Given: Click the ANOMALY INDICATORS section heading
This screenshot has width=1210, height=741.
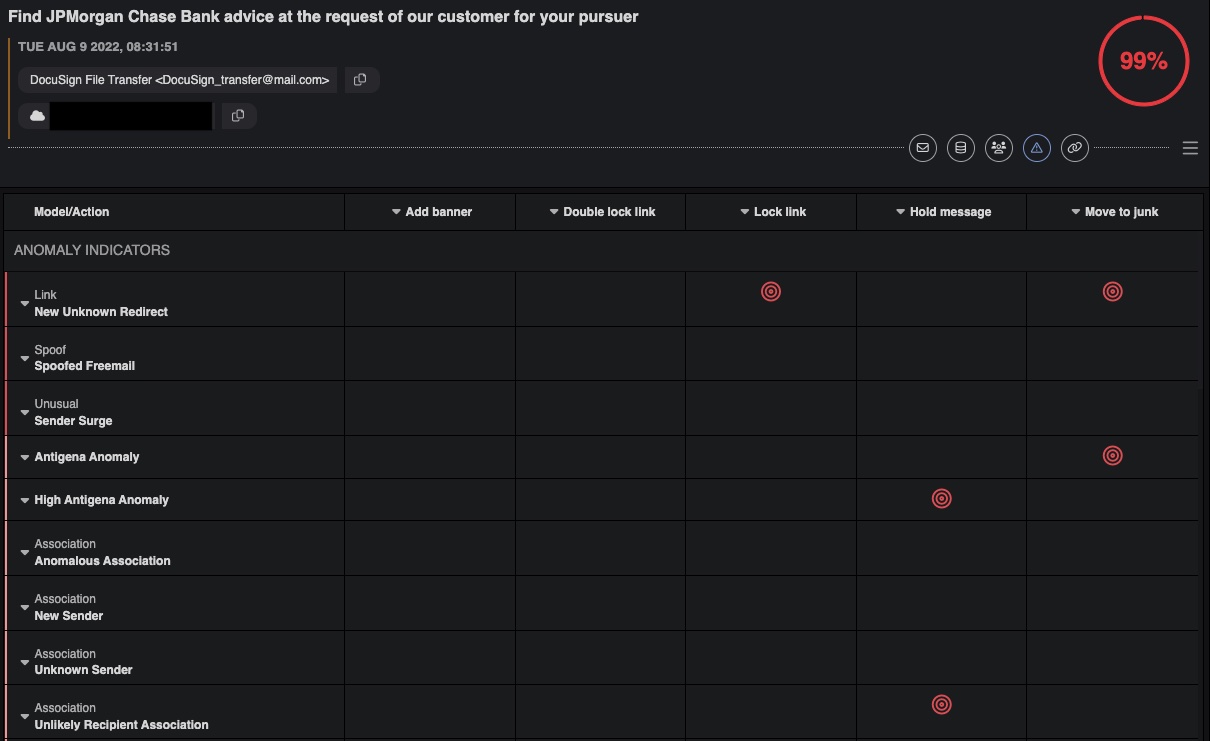Looking at the screenshot, I should (x=92, y=250).
